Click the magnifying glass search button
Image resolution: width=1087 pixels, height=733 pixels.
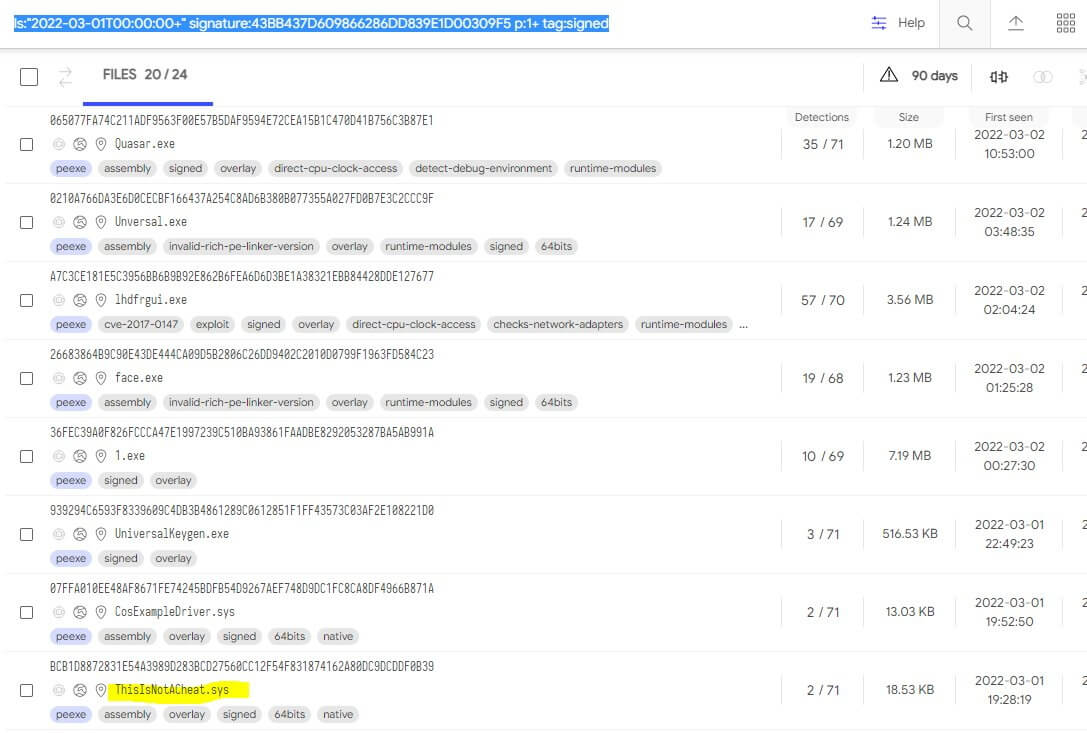pos(964,23)
